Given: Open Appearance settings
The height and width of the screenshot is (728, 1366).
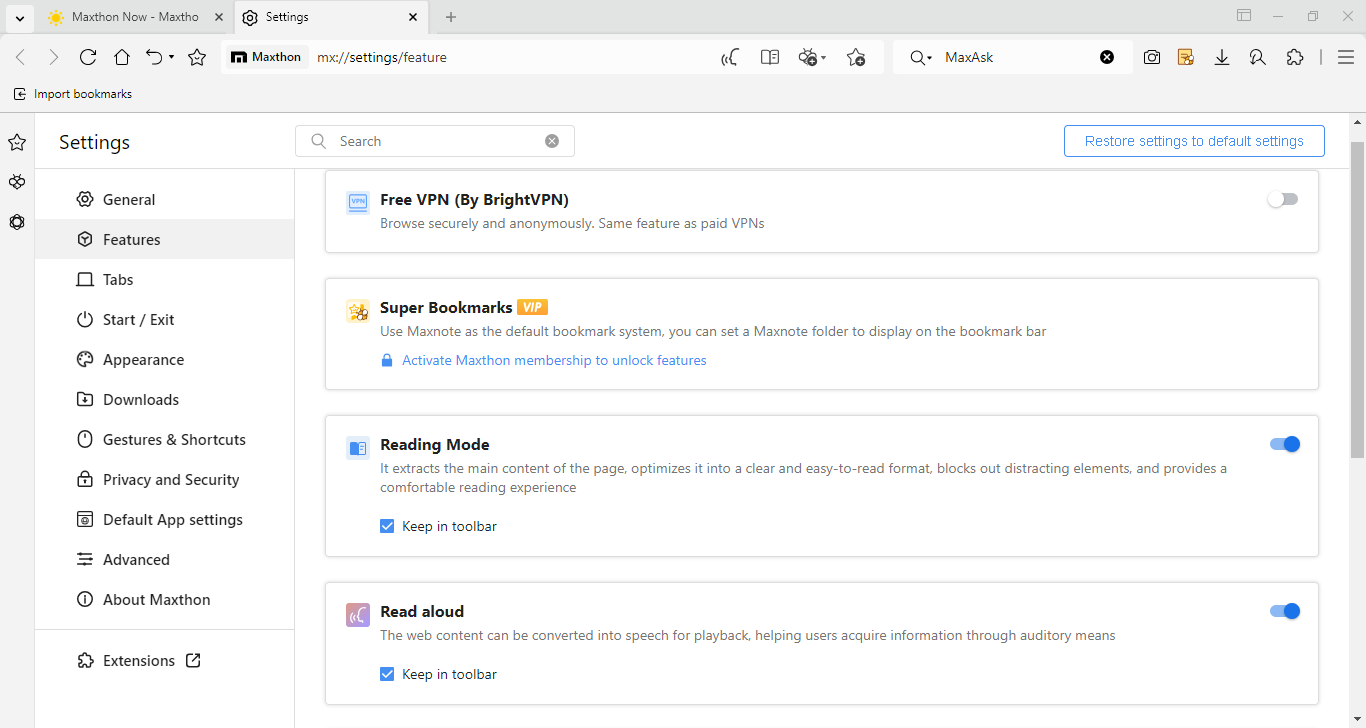Looking at the screenshot, I should pos(165,359).
